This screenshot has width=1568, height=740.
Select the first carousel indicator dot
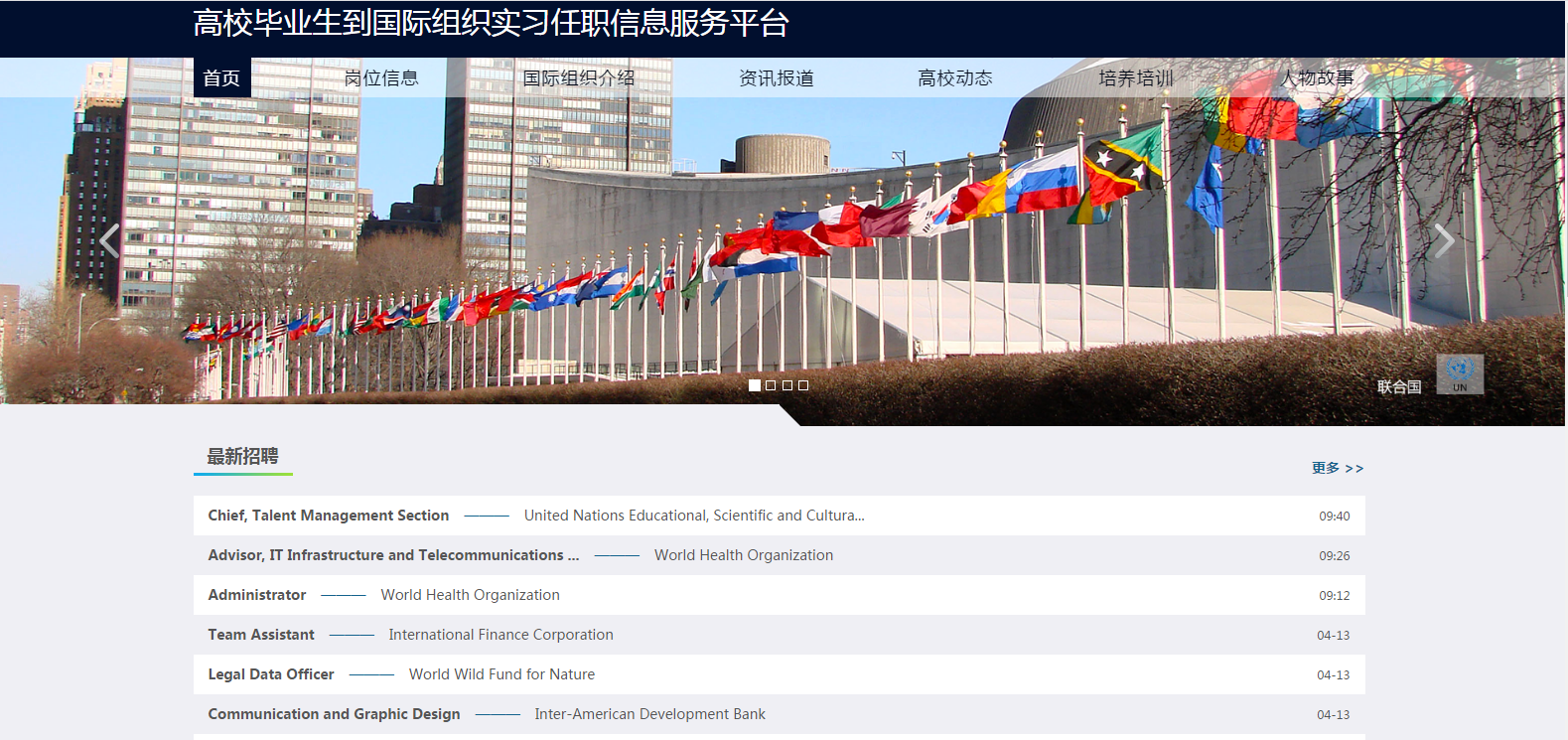pos(755,385)
